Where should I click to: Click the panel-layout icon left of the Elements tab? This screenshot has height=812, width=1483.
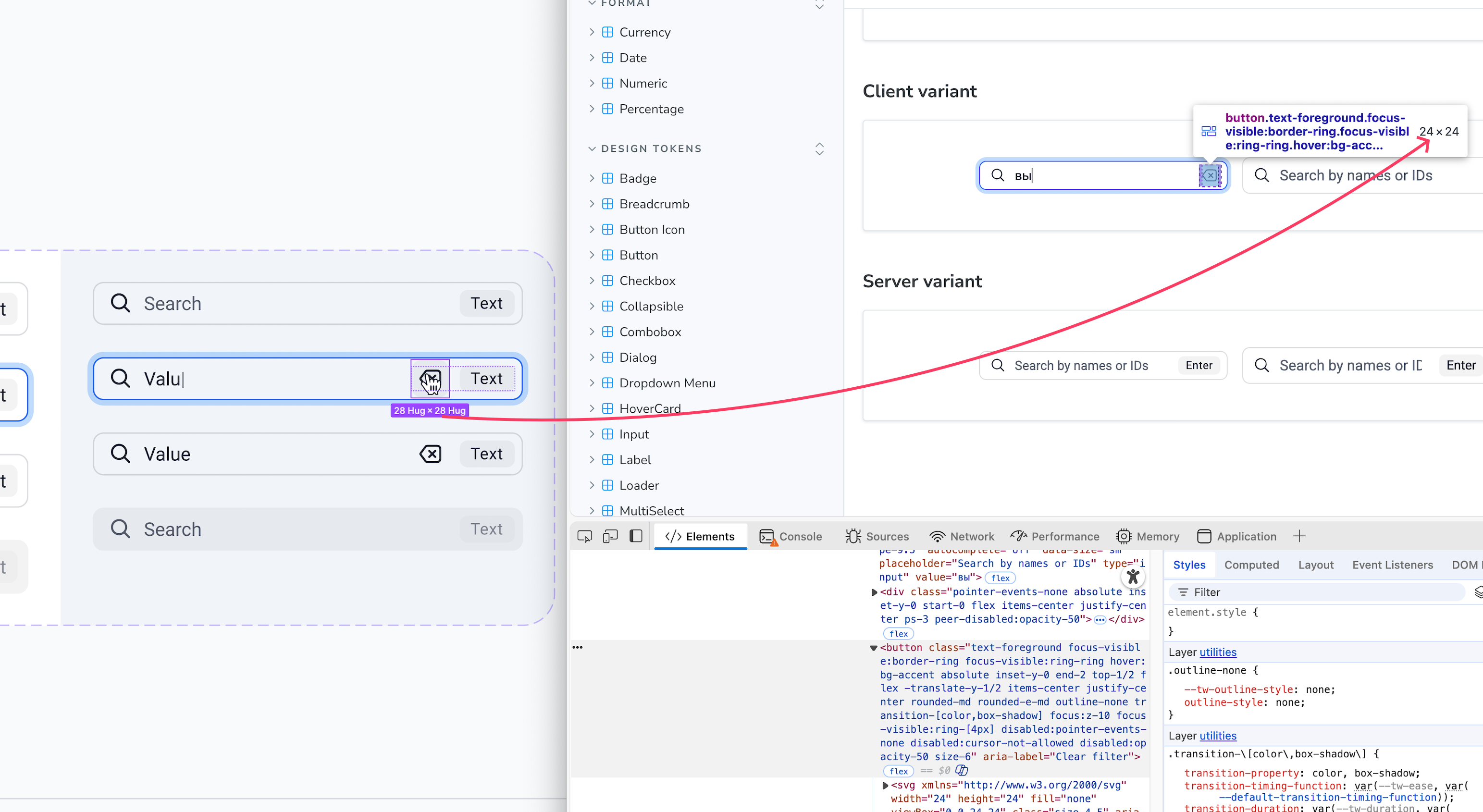tap(636, 536)
